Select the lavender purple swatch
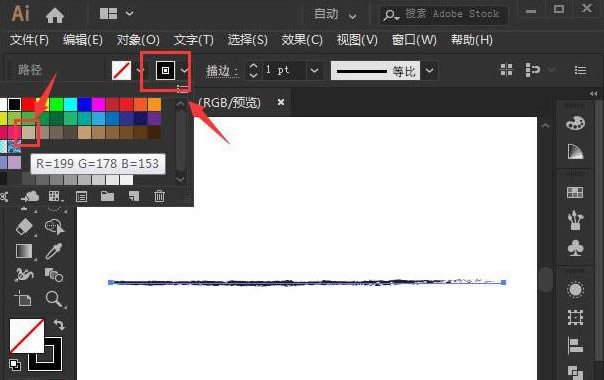The height and width of the screenshot is (380, 604). 14,162
